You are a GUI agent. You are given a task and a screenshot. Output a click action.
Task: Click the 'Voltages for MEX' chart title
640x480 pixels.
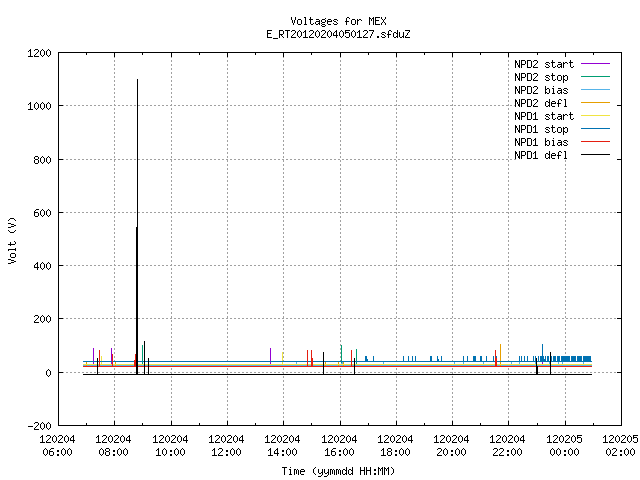338,21
